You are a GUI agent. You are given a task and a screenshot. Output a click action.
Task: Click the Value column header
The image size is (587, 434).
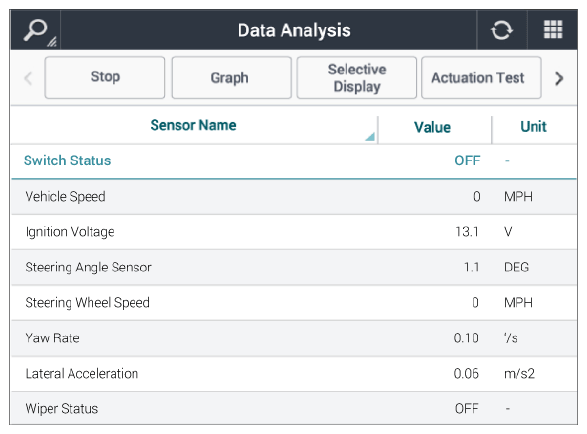click(433, 127)
